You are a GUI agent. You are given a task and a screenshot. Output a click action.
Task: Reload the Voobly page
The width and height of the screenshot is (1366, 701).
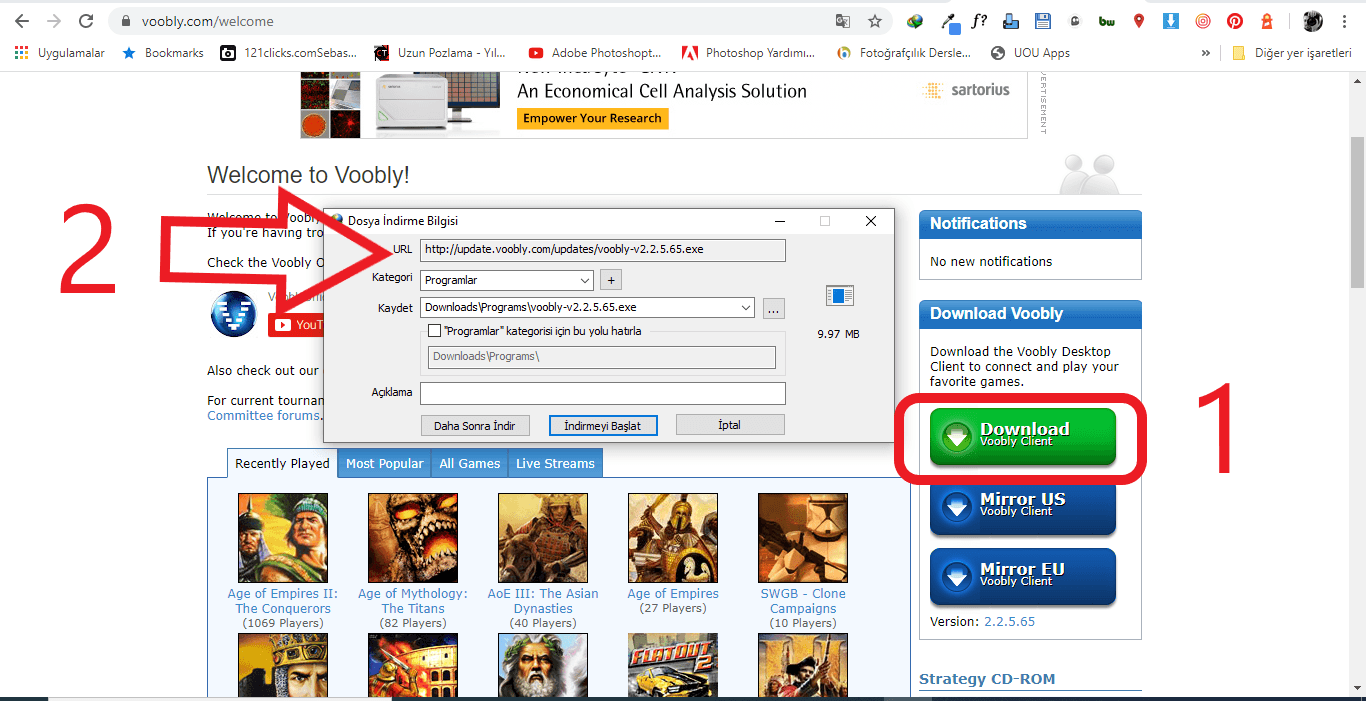86,21
